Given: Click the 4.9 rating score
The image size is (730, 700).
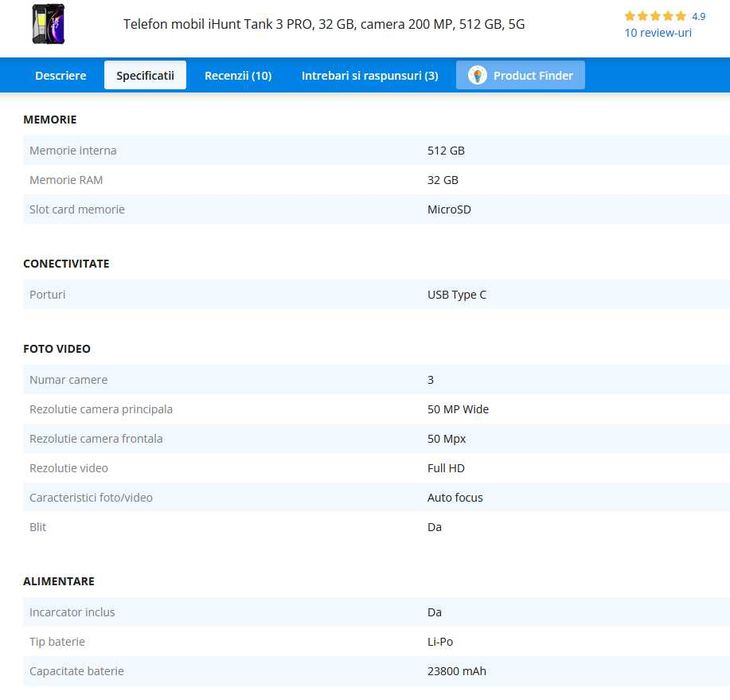Looking at the screenshot, I should 698,16.
